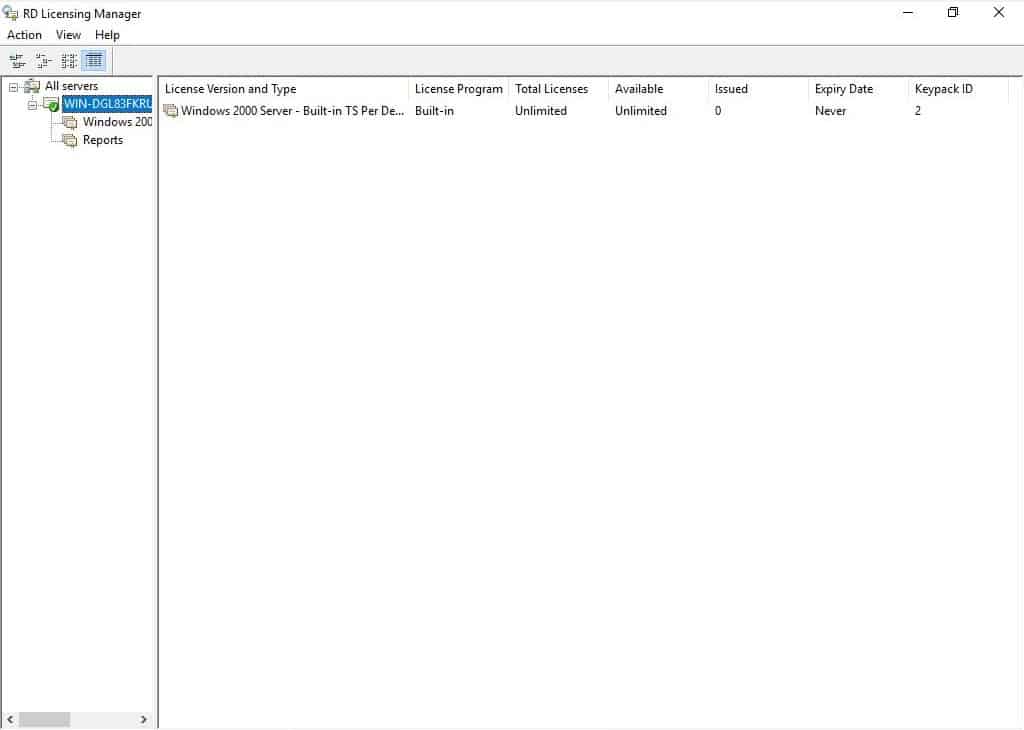This screenshot has width=1024, height=730.
Task: Select the Details view toolbar icon
Action: tap(94, 61)
